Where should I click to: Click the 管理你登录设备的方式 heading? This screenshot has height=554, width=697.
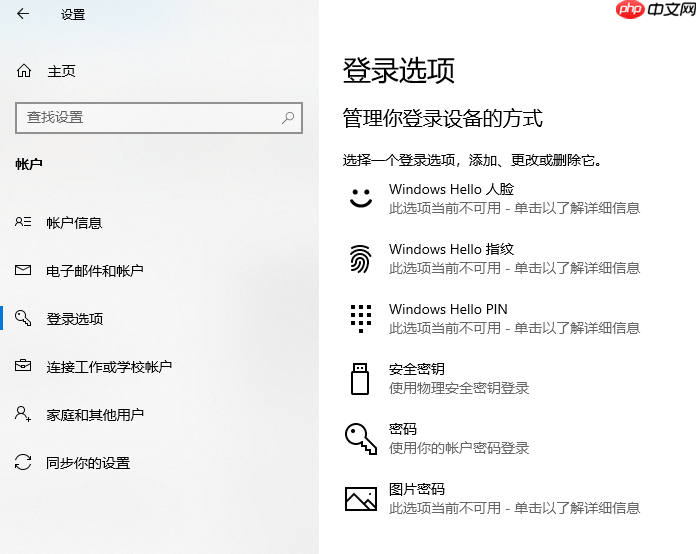443,118
